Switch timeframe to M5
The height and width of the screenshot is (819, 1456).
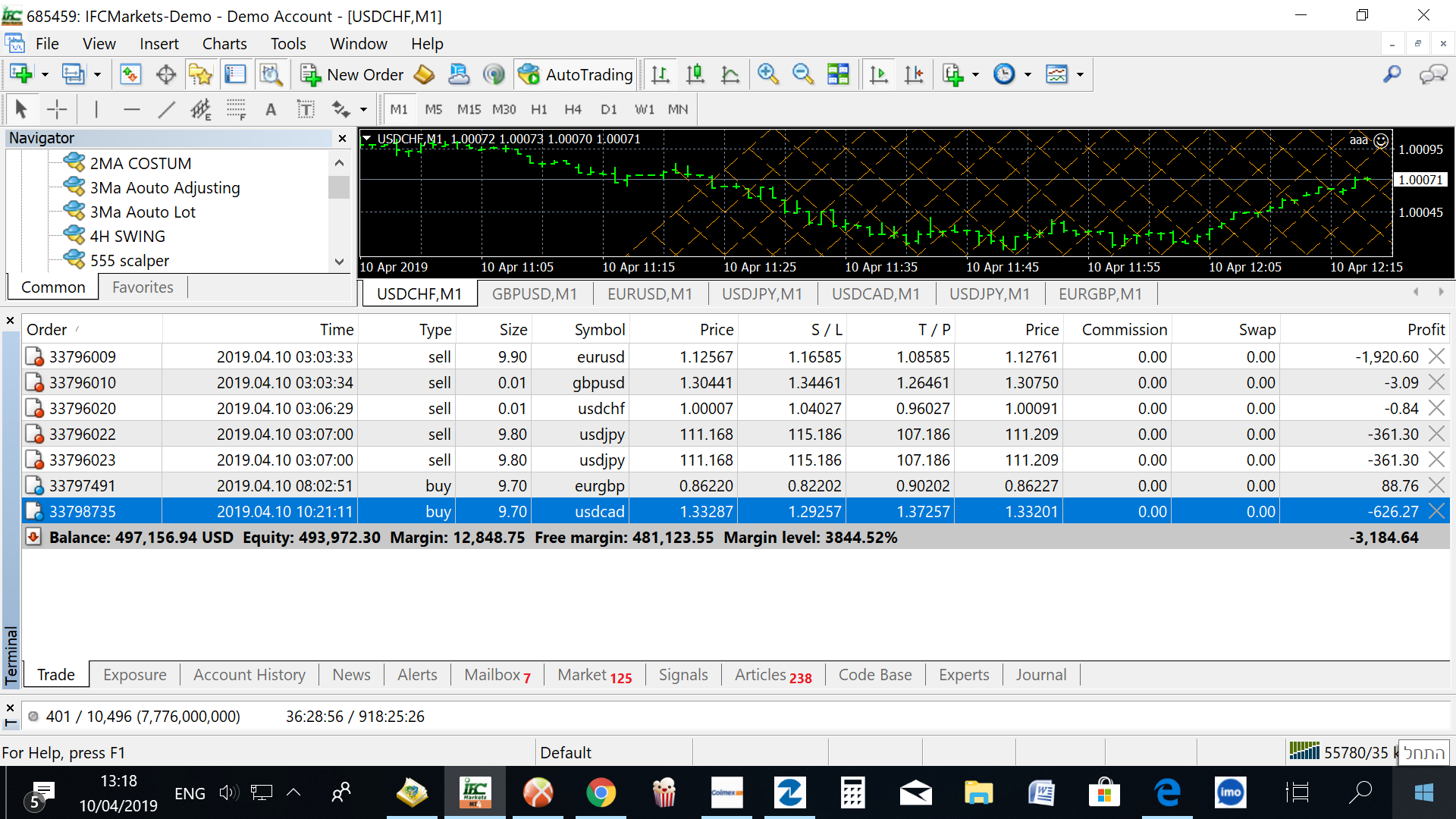pyautogui.click(x=434, y=109)
